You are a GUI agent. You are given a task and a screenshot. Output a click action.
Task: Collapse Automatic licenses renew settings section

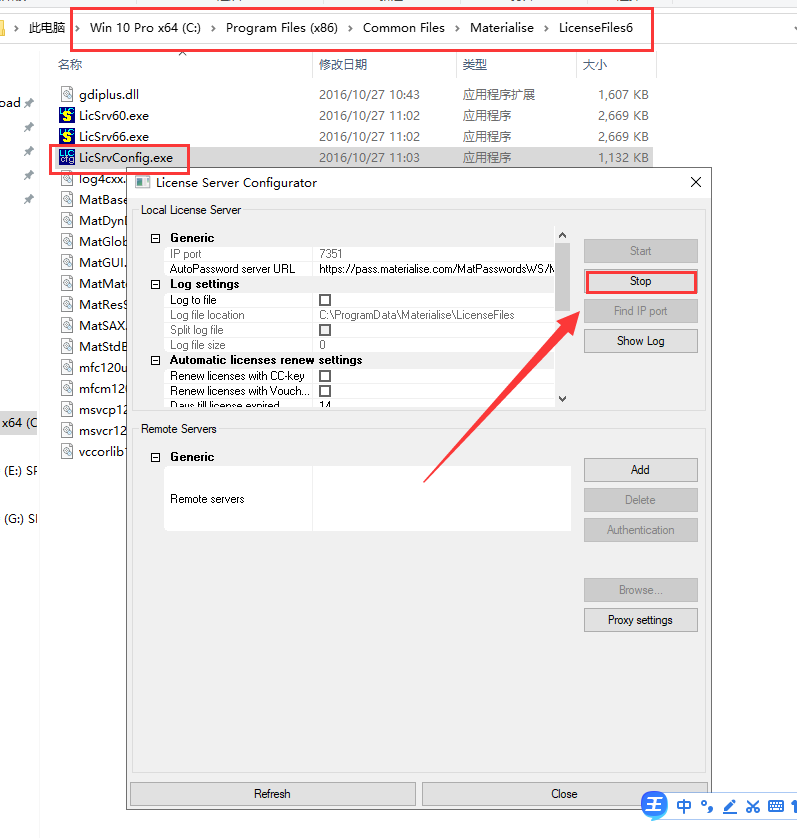click(156, 360)
